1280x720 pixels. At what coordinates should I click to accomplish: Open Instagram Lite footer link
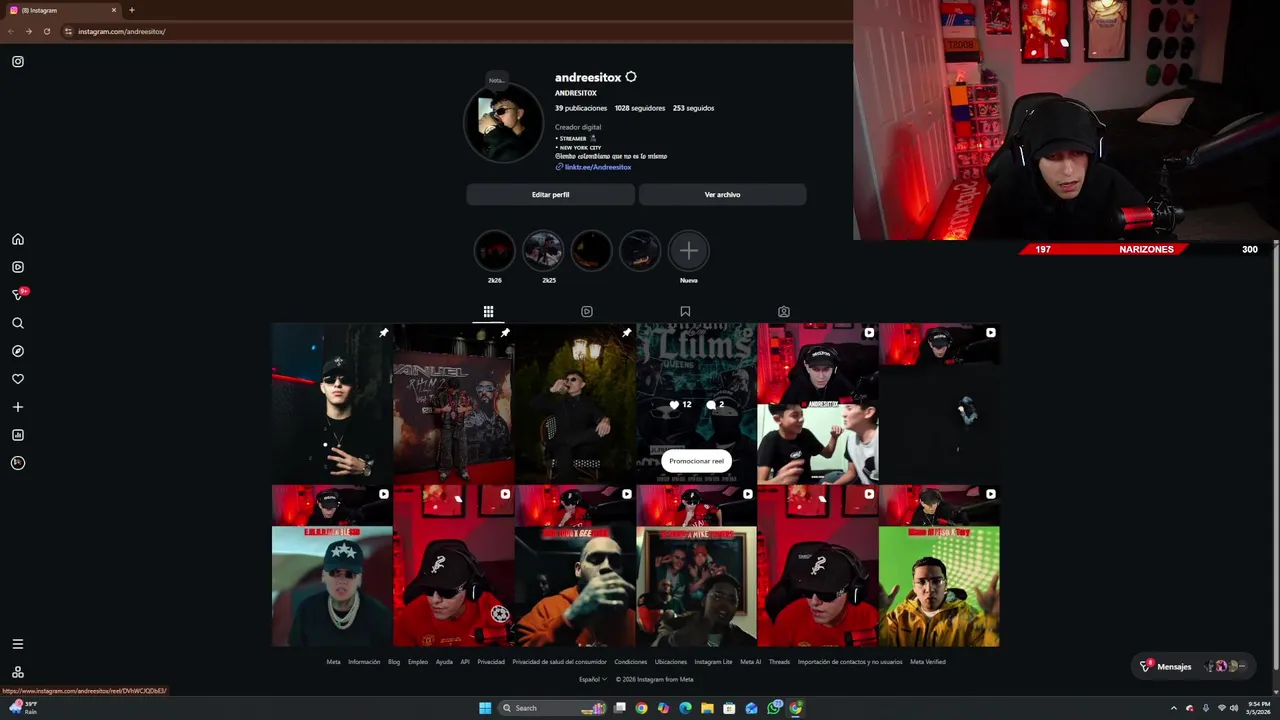[714, 662]
